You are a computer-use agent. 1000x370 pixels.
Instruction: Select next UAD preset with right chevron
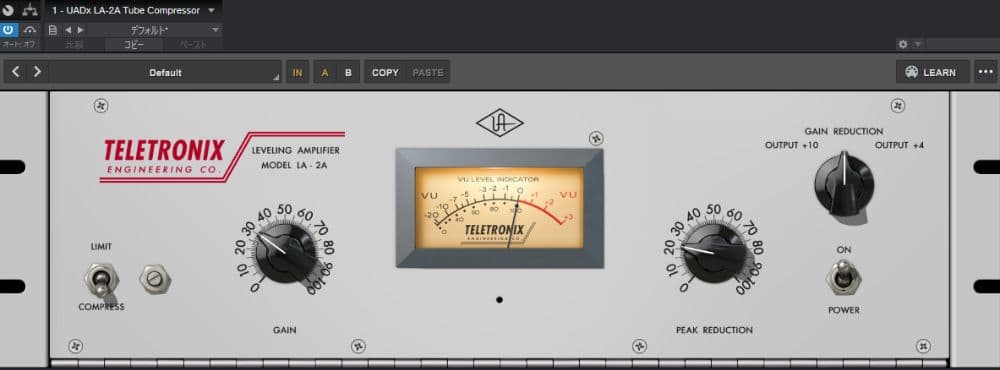[x=38, y=72]
